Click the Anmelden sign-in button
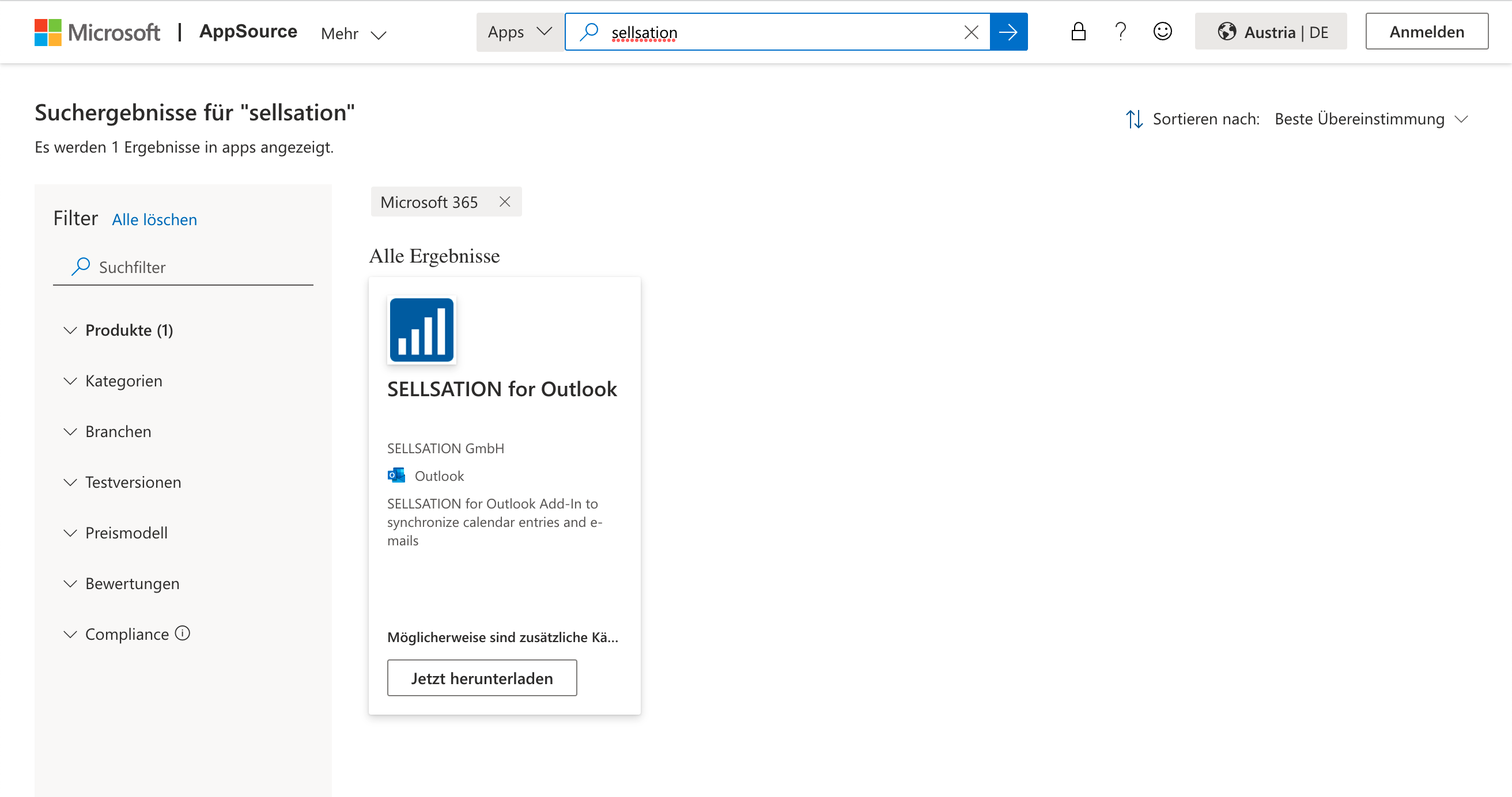Screen dimensions: 1512x797 [x=1426, y=32]
